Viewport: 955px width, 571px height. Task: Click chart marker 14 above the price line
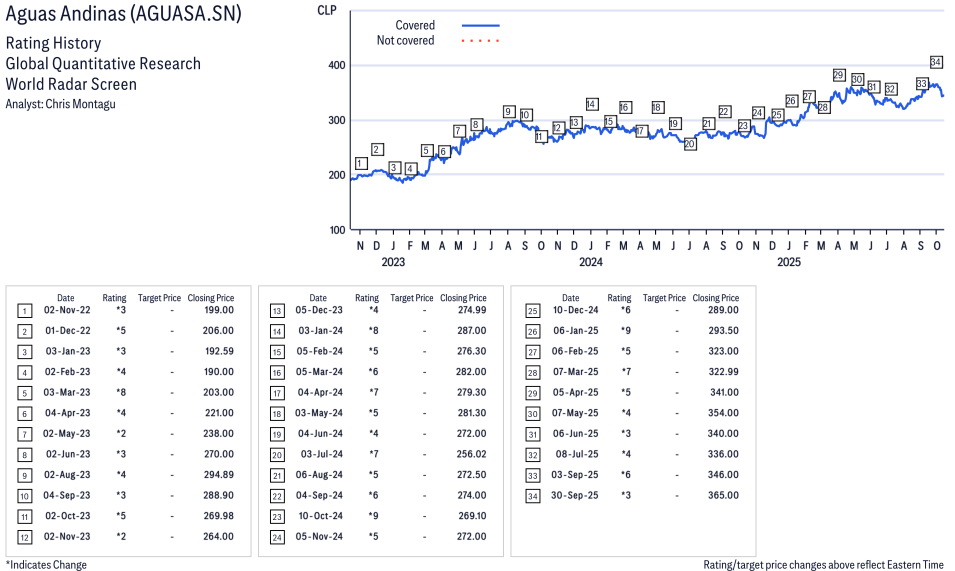pos(592,104)
